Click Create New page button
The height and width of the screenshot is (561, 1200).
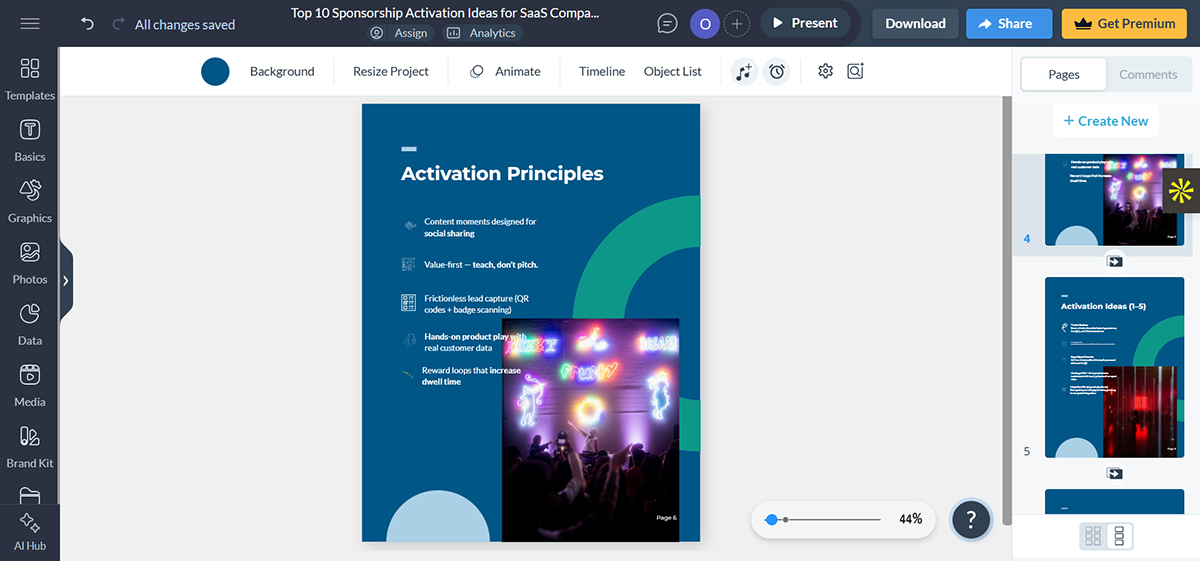pyautogui.click(x=1106, y=121)
